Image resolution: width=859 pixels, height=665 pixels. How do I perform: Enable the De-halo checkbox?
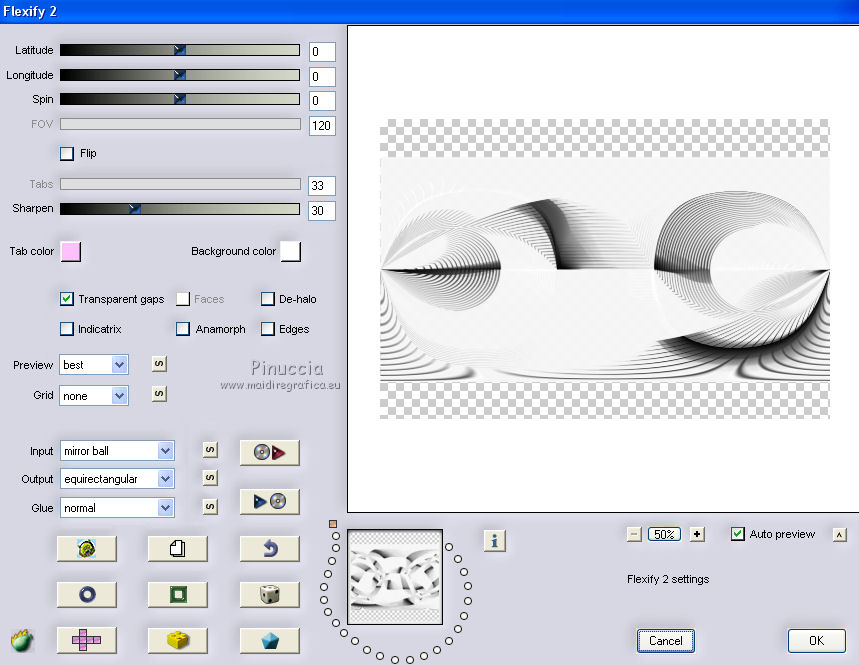[x=267, y=299]
